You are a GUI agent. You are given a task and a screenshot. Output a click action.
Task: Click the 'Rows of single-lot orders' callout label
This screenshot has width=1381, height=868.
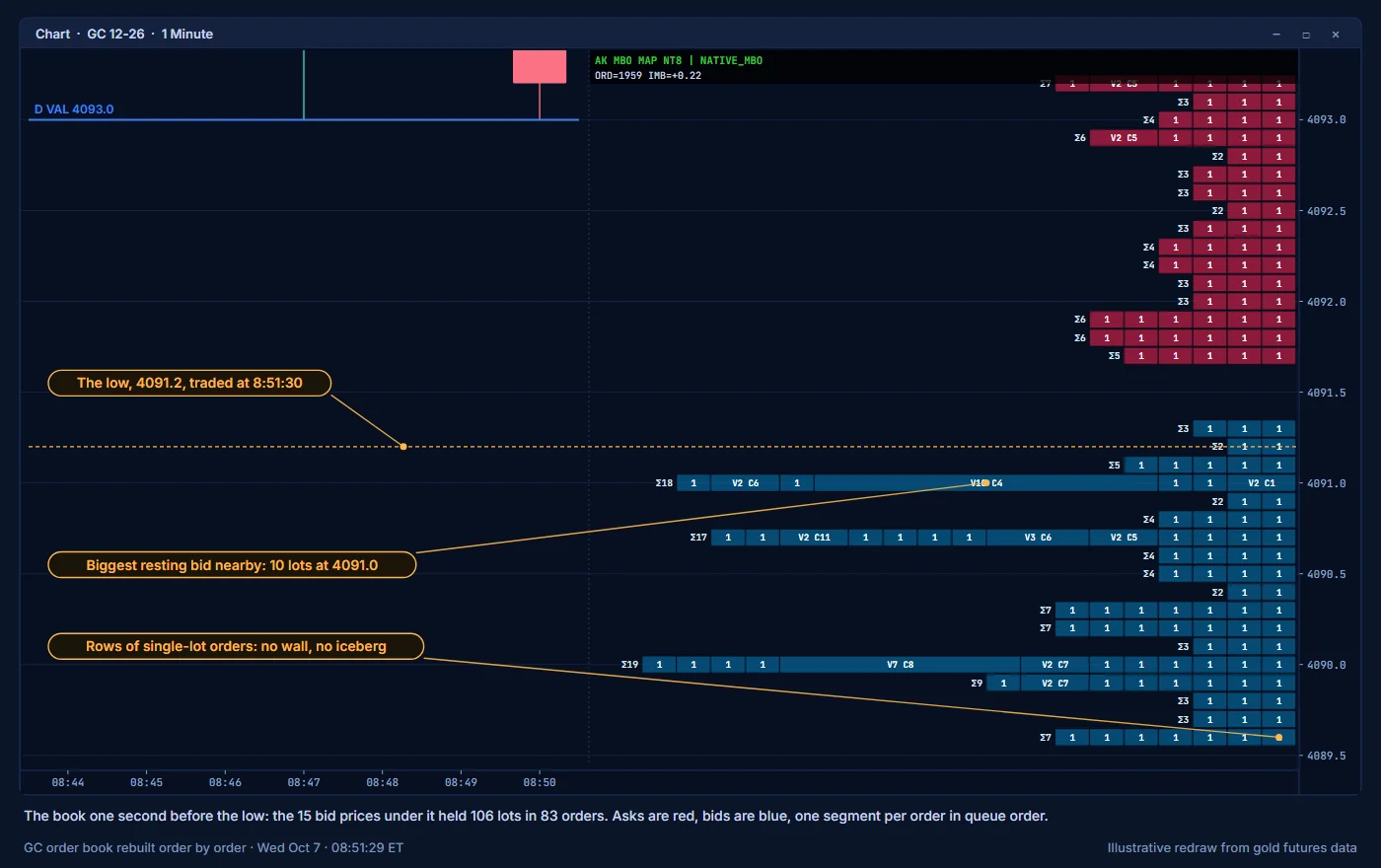click(x=236, y=646)
